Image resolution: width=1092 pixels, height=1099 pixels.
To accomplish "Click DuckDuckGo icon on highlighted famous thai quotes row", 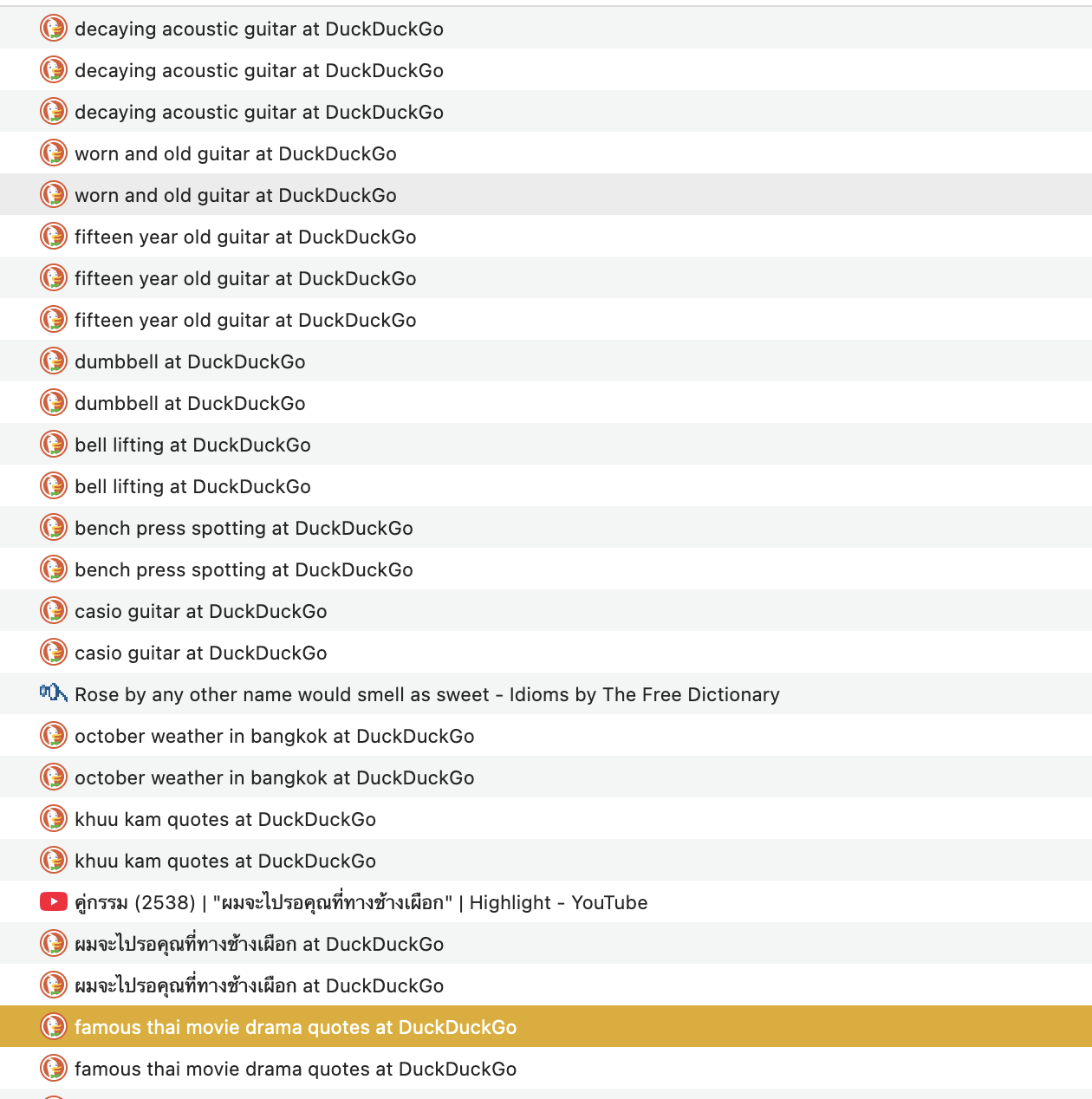I will pyautogui.click(x=54, y=1027).
